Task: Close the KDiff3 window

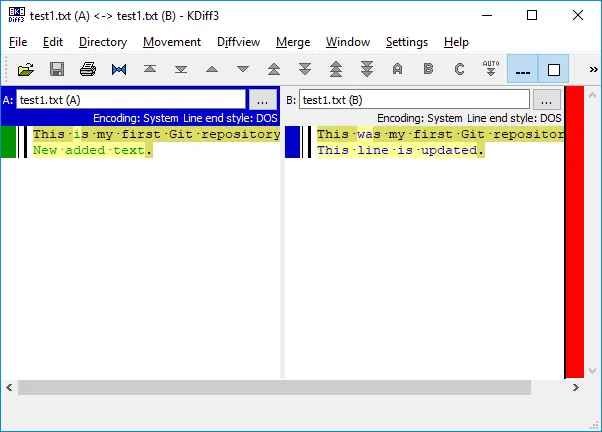Action: 578,15
